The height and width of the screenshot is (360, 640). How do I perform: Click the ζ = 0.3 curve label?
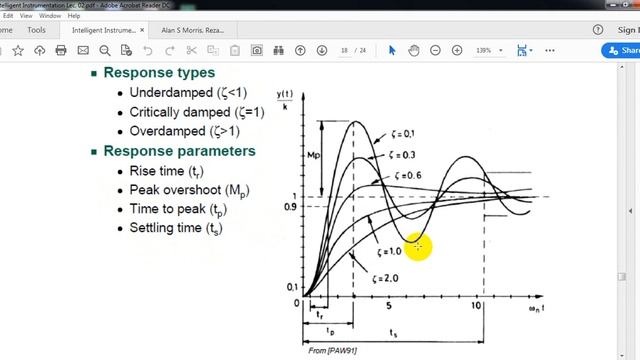[402, 155]
